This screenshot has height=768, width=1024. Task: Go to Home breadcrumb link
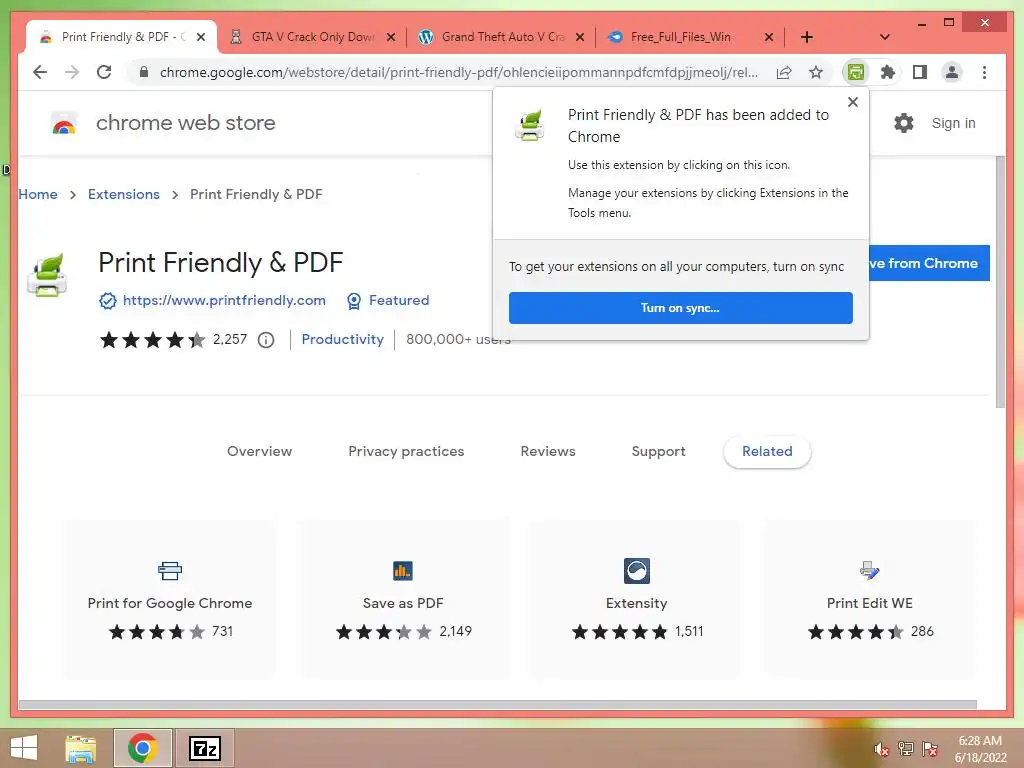(x=38, y=194)
